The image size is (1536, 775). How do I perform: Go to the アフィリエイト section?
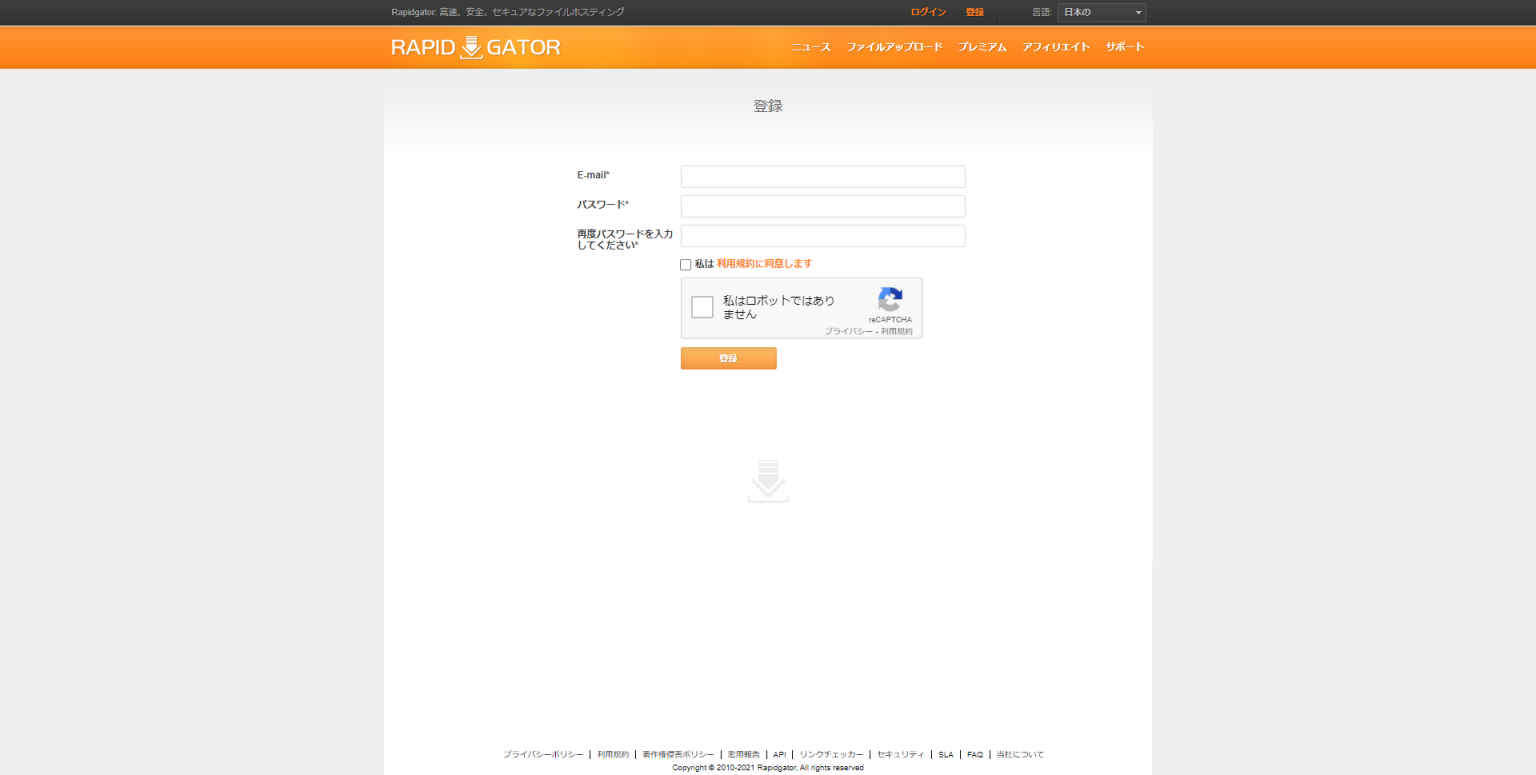click(1057, 46)
